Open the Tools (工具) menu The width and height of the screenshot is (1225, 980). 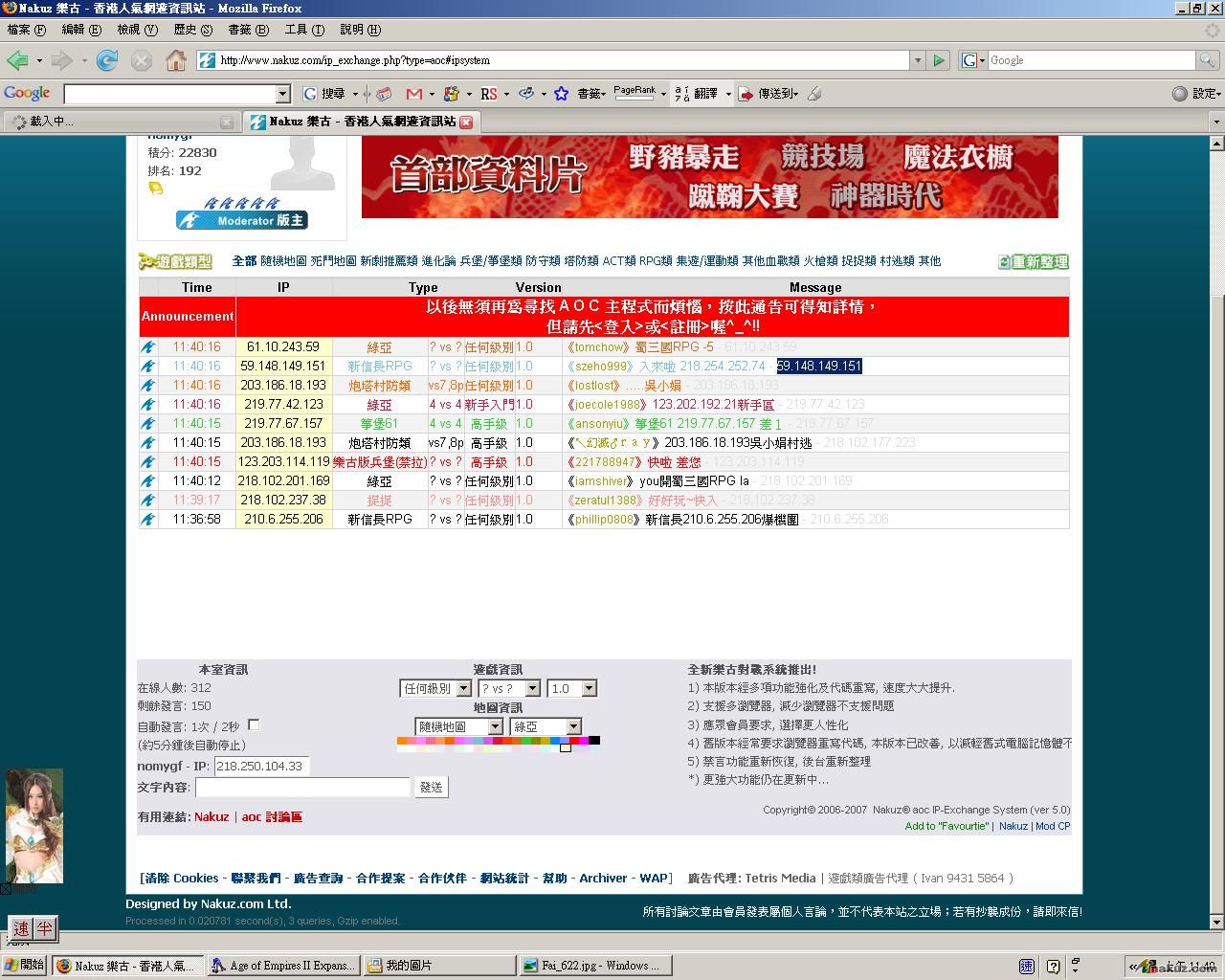tap(303, 30)
